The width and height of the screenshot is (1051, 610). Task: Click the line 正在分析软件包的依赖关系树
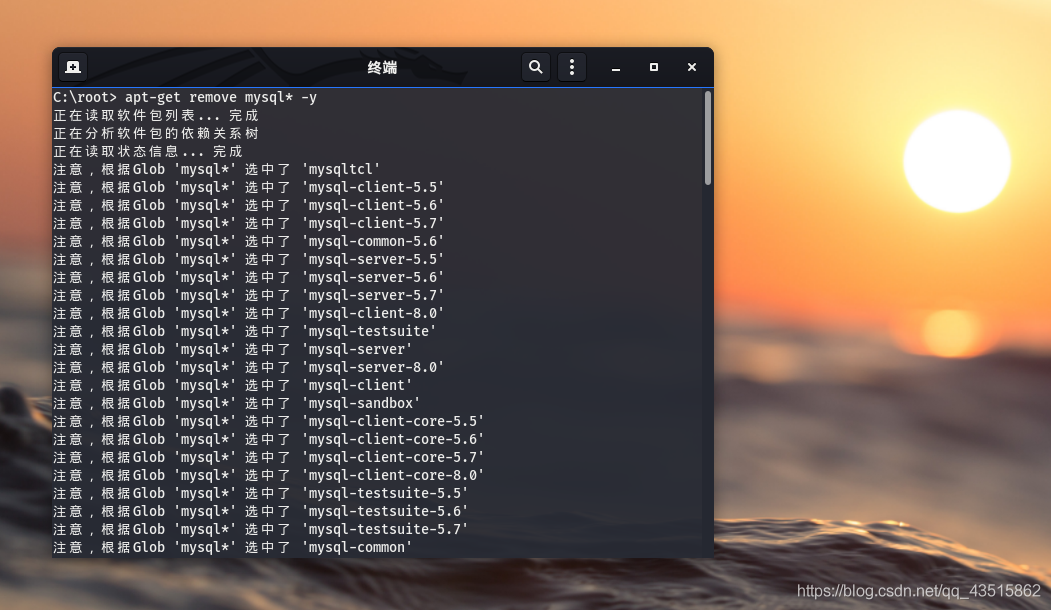156,133
